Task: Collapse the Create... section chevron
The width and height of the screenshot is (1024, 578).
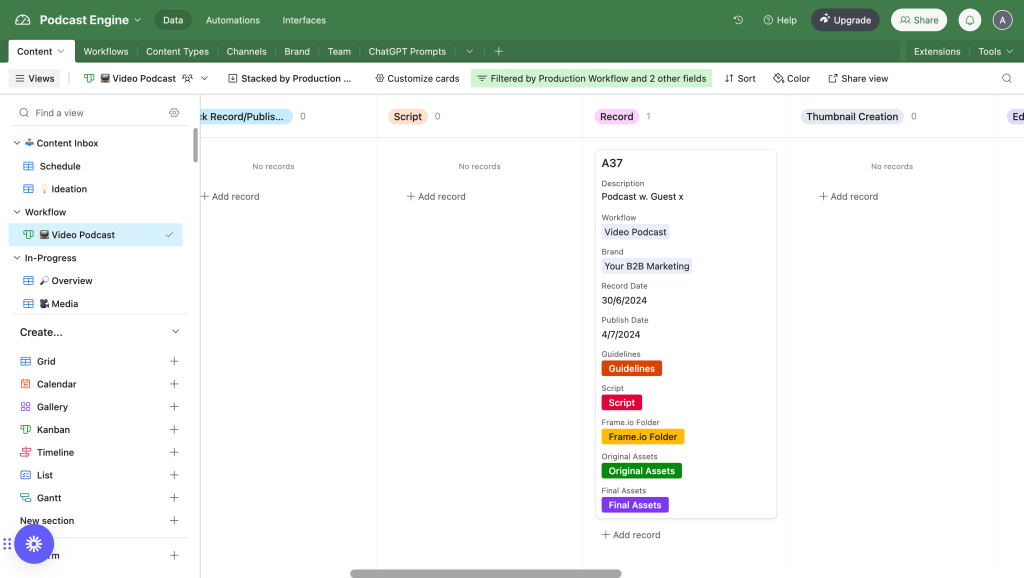Action: coord(175,332)
